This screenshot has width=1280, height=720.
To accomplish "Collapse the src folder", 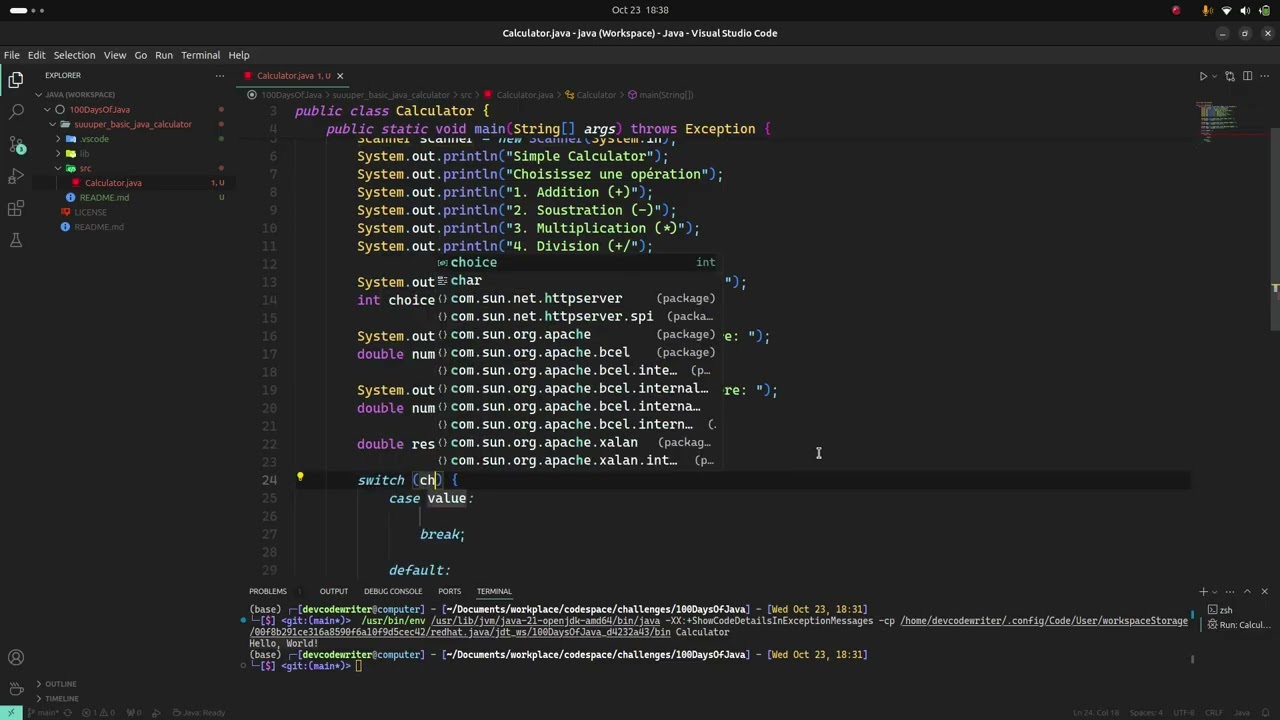I will click(85, 168).
